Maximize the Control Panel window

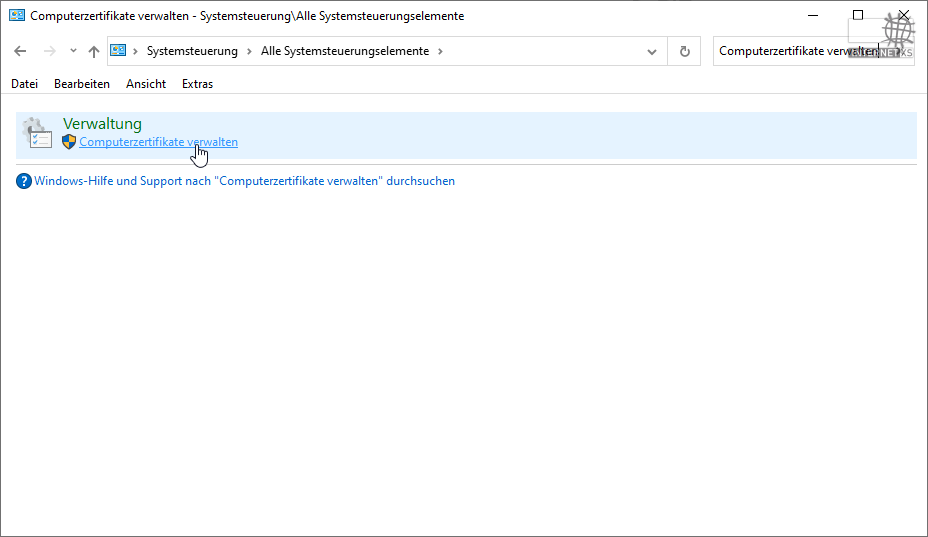pyautogui.click(x=858, y=15)
